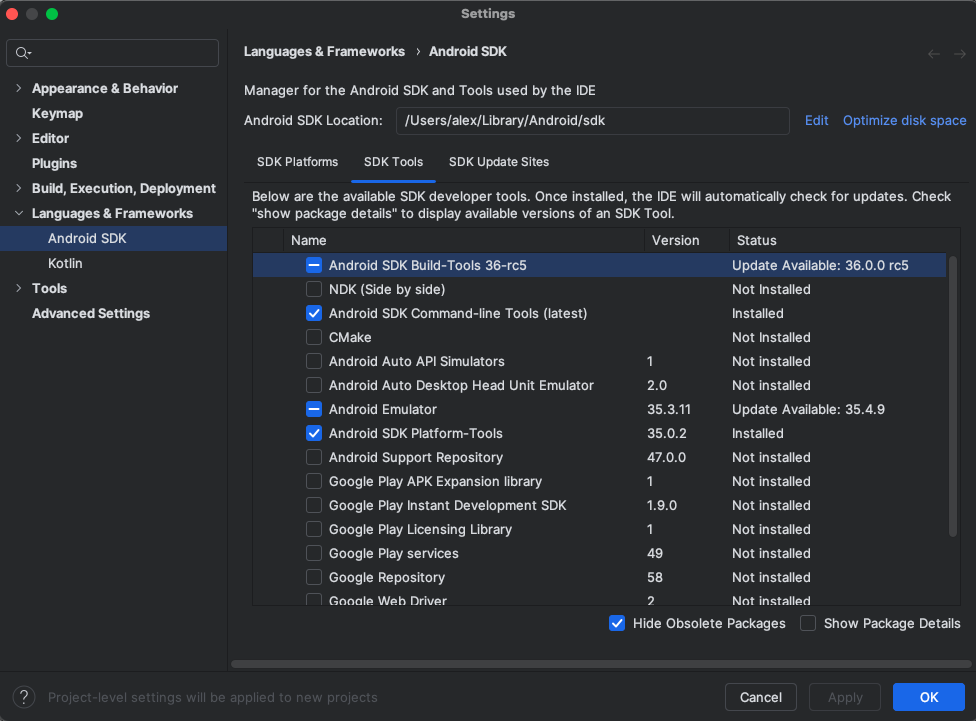This screenshot has height=721, width=976.
Task: Toggle the Android Emulator checkbox
Action: (314, 409)
